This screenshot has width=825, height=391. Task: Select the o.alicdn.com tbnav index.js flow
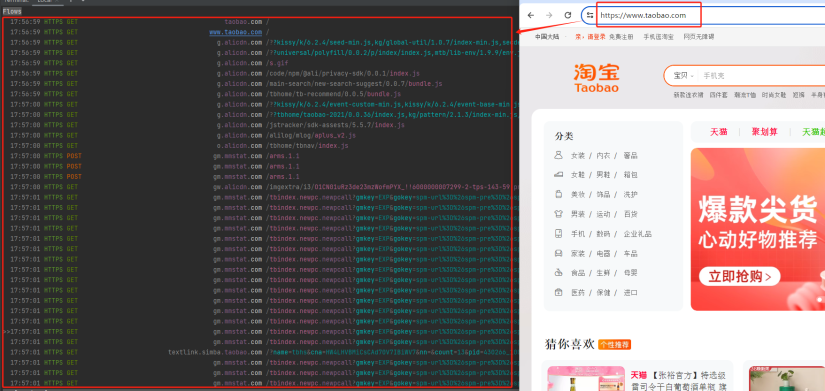click(257, 146)
